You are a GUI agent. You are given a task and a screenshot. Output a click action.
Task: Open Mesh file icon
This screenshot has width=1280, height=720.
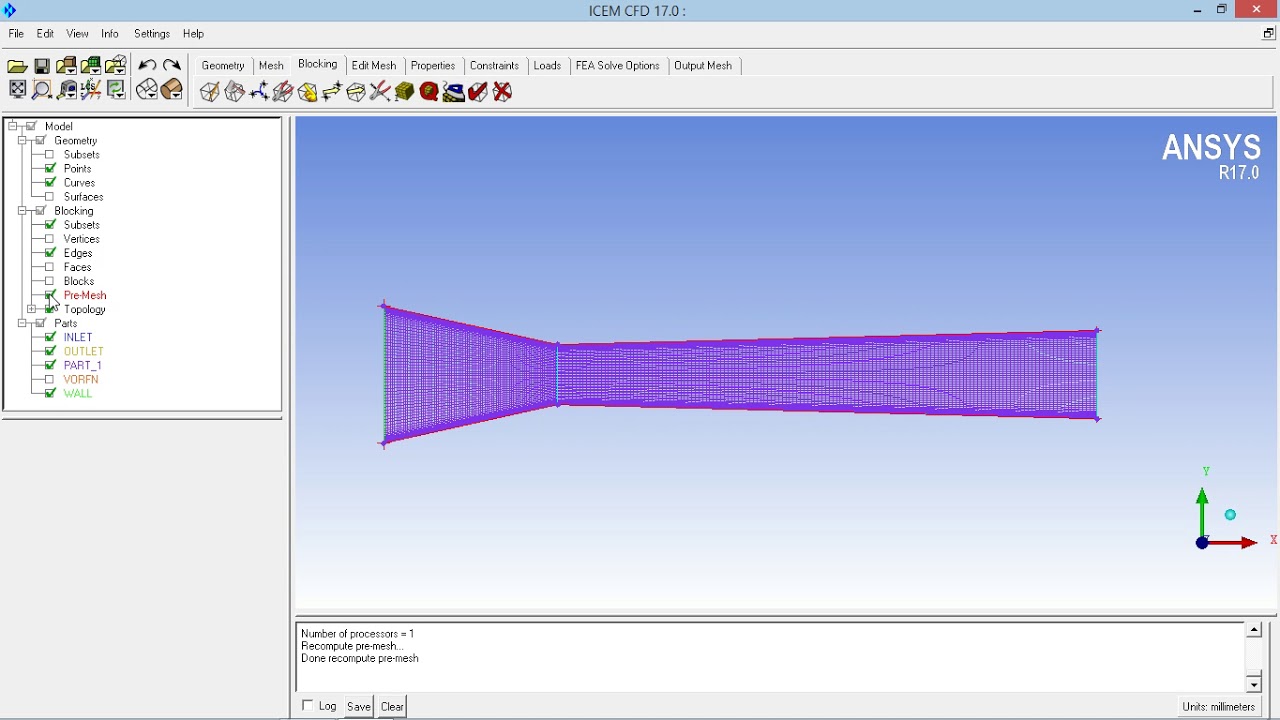[x=91, y=66]
